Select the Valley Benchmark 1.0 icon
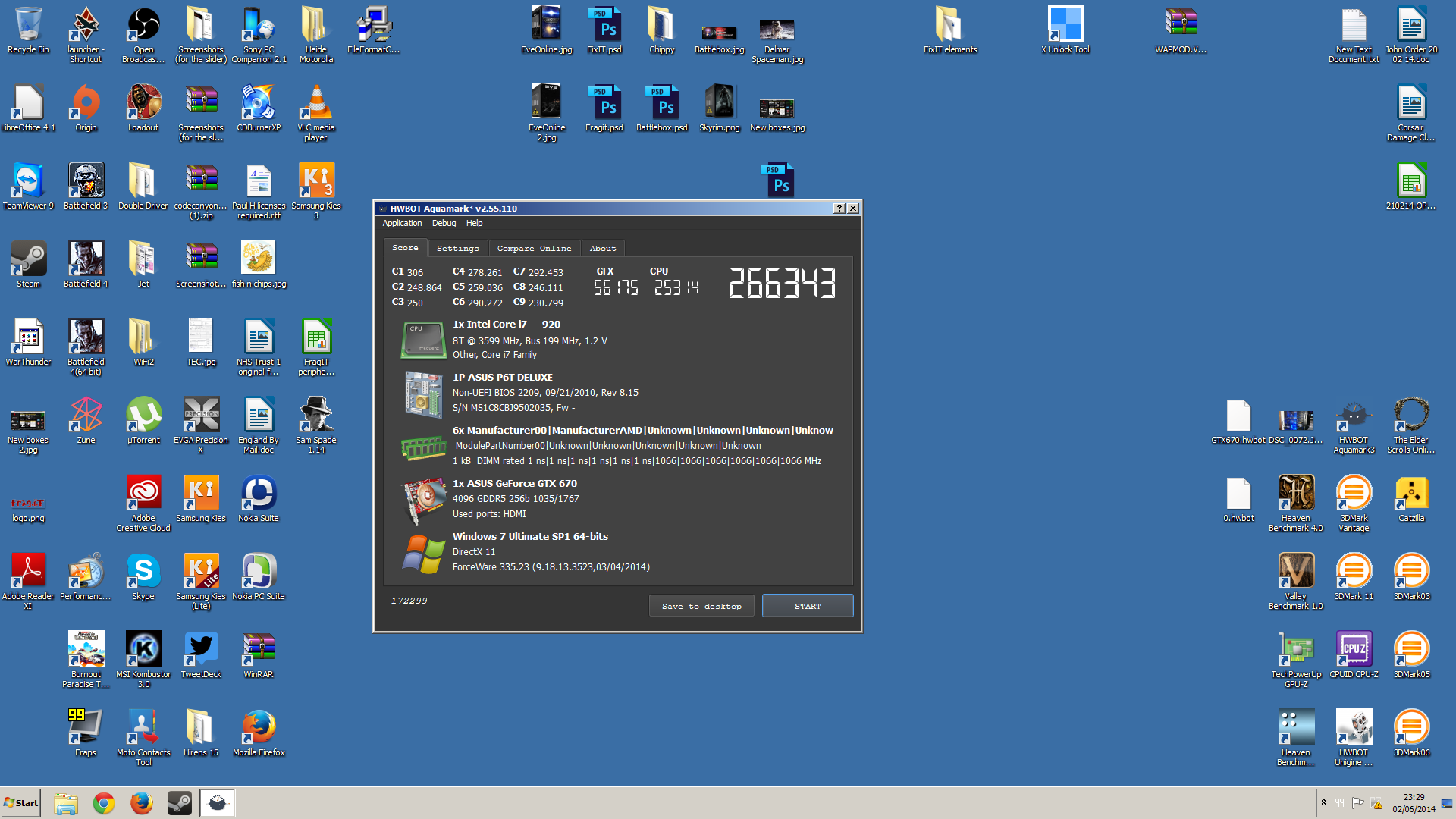Screen dimensions: 1456x819 1296,581
